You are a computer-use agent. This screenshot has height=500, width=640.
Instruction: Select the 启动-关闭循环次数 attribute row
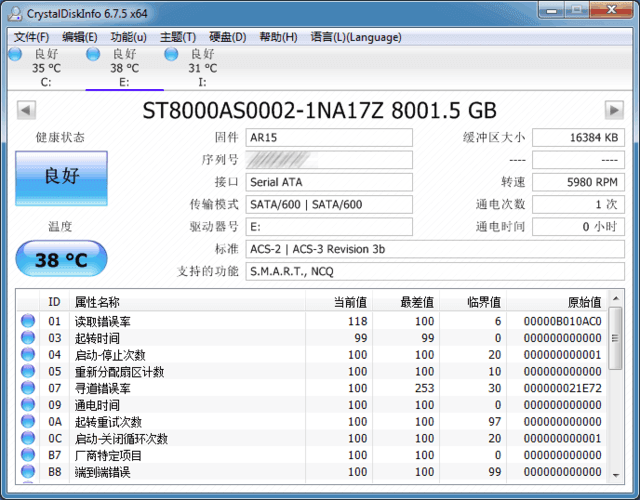(x=312, y=438)
